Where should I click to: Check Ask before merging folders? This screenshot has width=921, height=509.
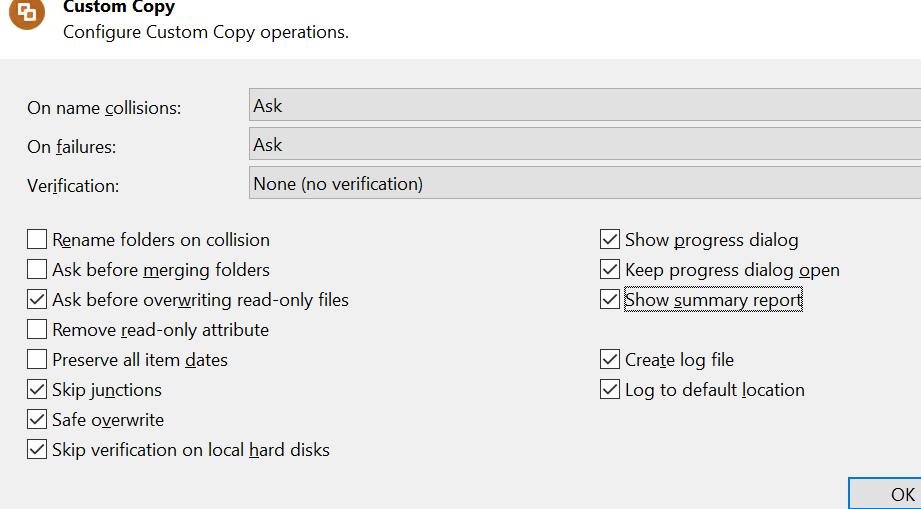[x=37, y=270]
